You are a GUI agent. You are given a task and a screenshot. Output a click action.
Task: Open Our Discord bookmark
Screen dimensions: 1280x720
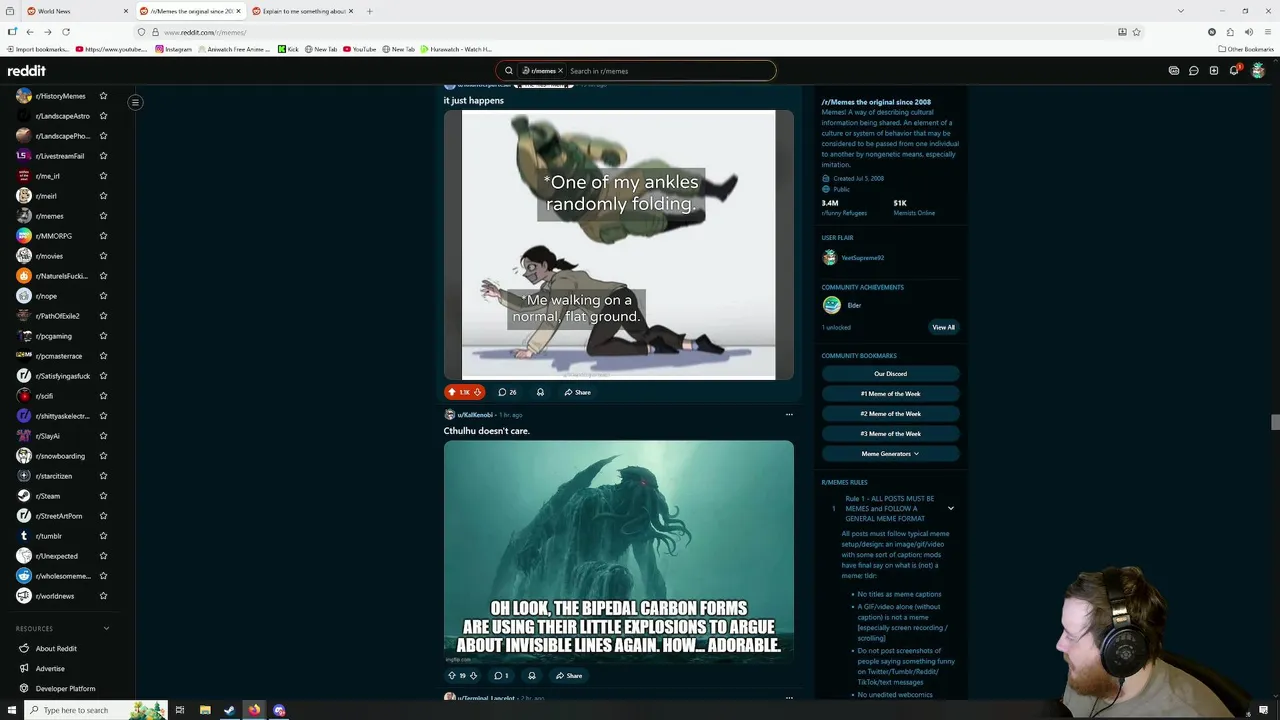(890, 374)
